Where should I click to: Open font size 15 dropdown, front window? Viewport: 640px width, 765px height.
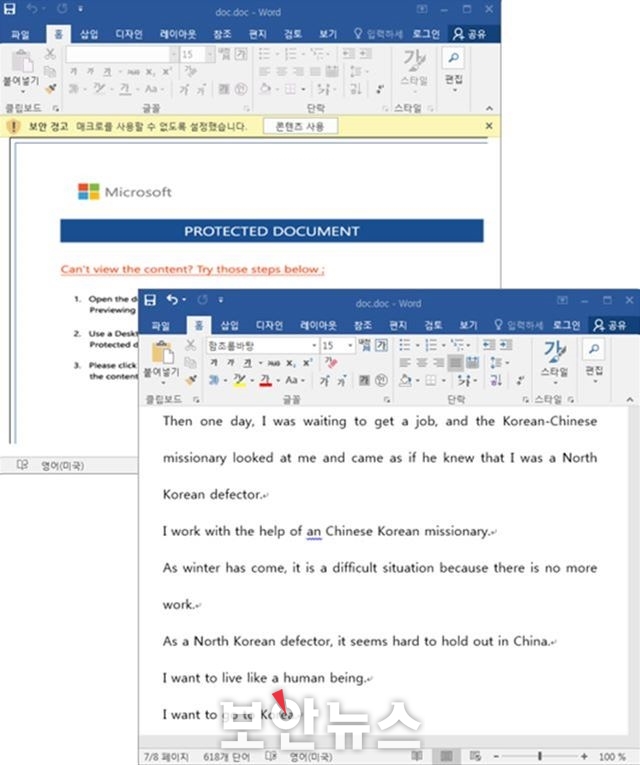click(350, 345)
